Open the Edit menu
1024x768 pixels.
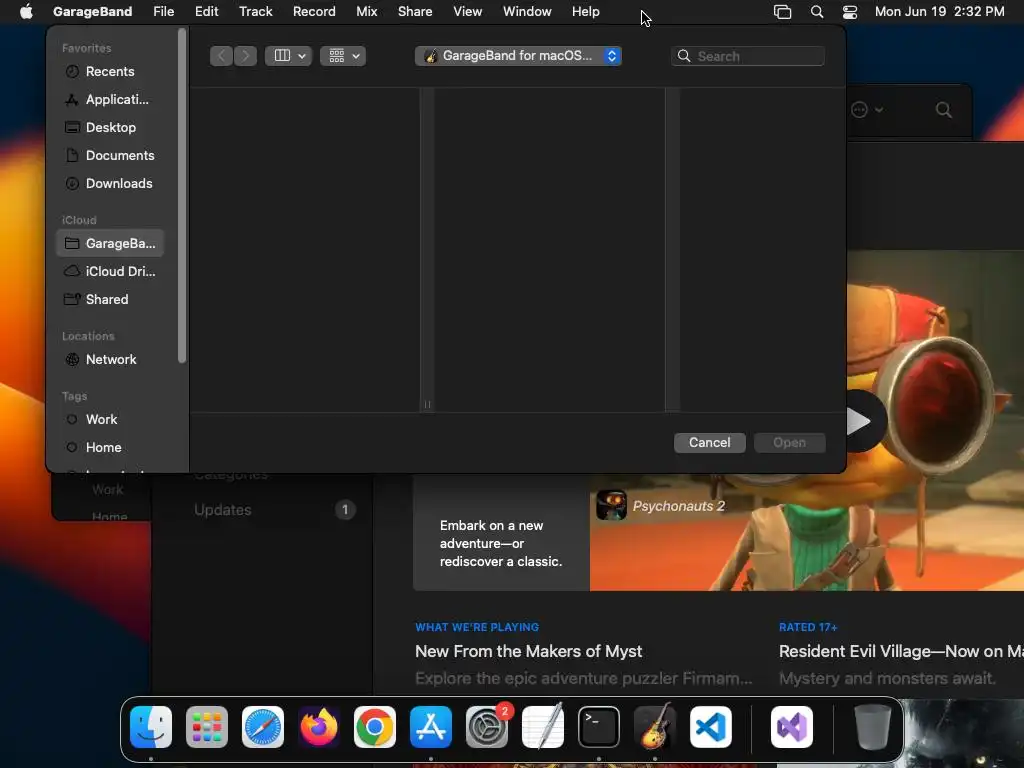point(206,12)
